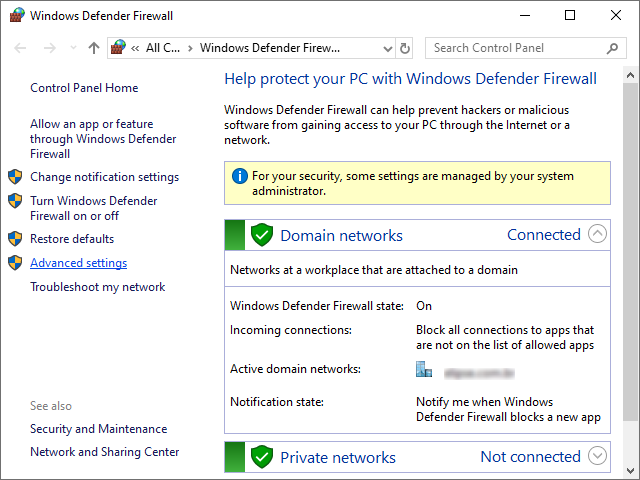The width and height of the screenshot is (640, 480).
Task: Click the green shield beside Private networks
Action: coord(262,457)
